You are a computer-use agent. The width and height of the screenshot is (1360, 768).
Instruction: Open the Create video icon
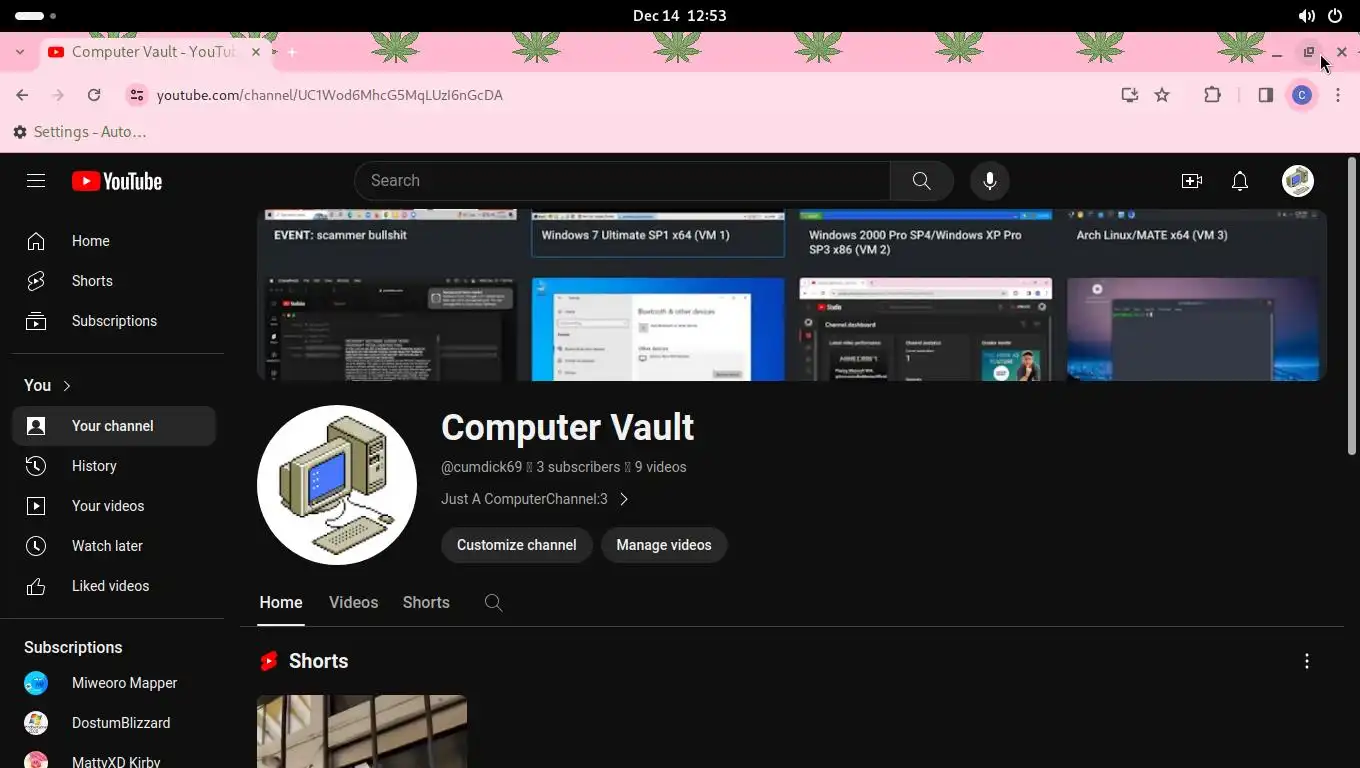coord(1191,181)
